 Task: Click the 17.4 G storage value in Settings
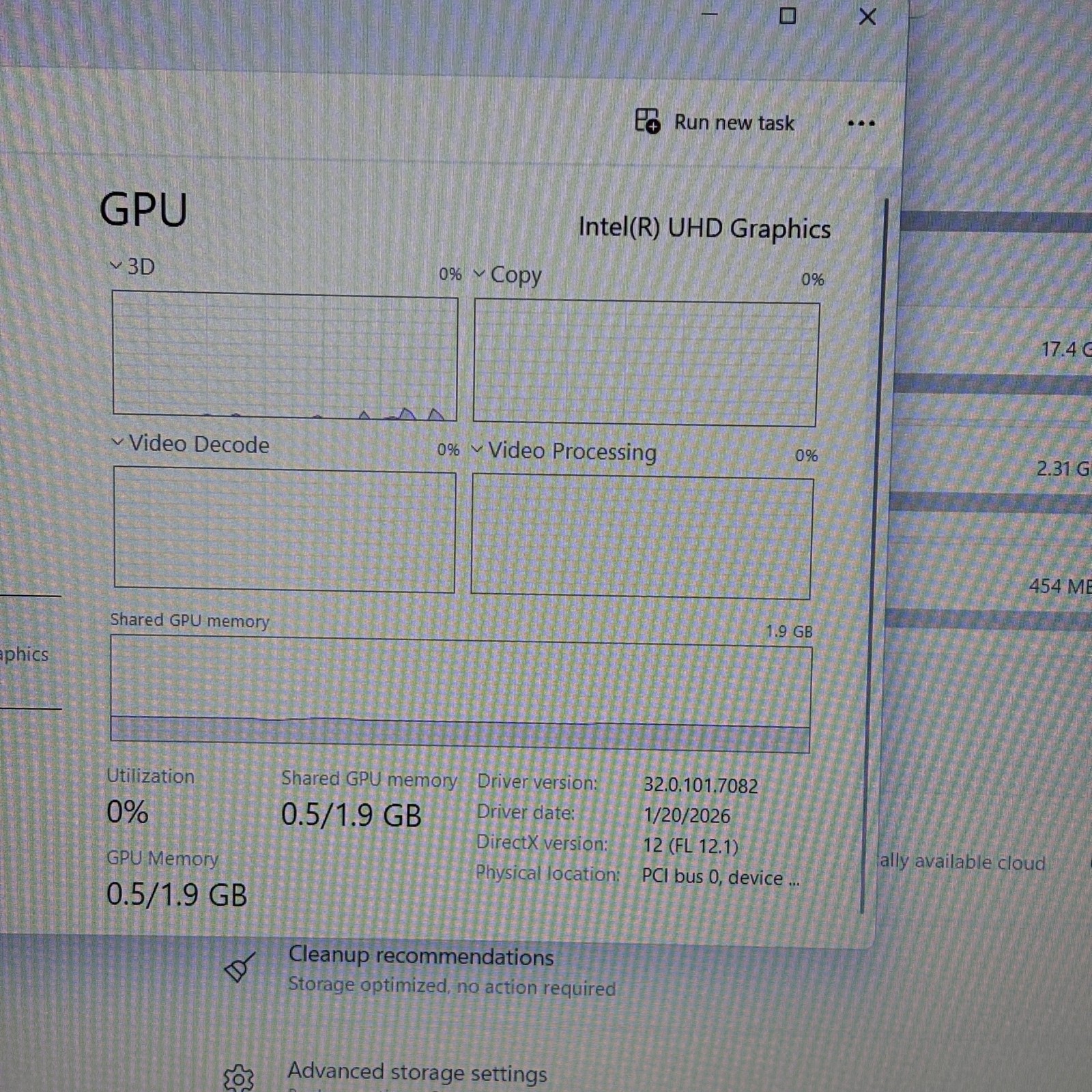(x=1066, y=349)
